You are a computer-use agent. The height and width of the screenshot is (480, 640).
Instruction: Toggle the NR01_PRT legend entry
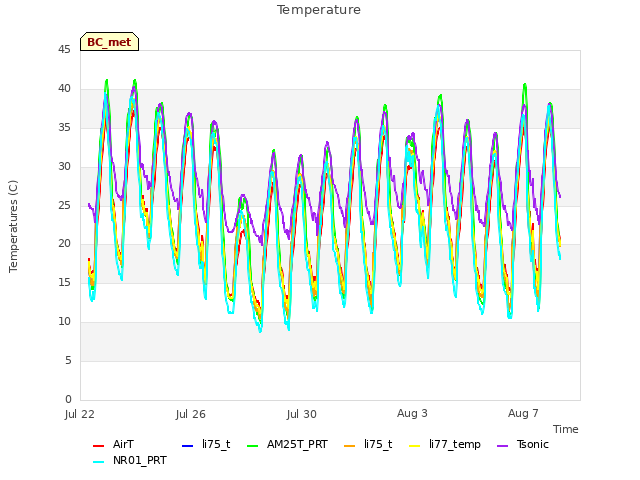130,460
